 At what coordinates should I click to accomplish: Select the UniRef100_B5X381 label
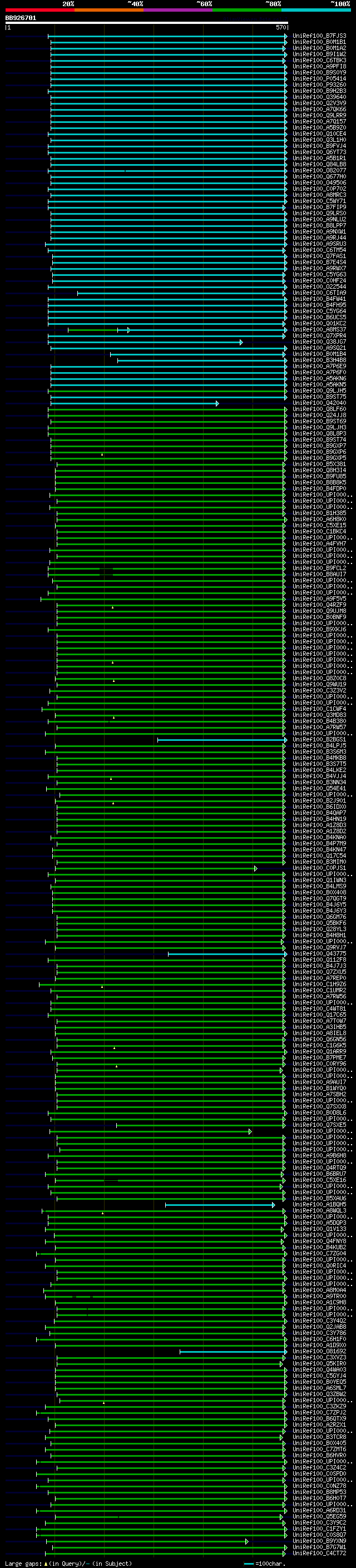319,464
